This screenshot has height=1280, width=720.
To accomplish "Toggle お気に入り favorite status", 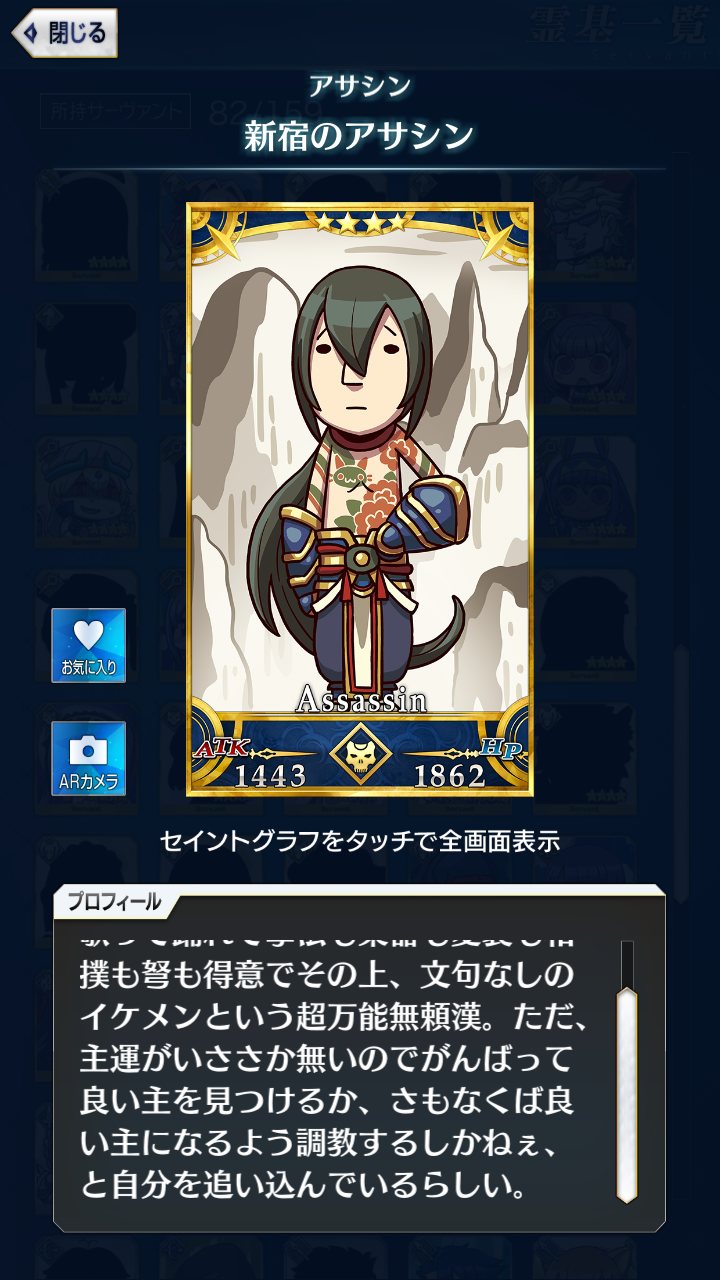I will point(88,645).
